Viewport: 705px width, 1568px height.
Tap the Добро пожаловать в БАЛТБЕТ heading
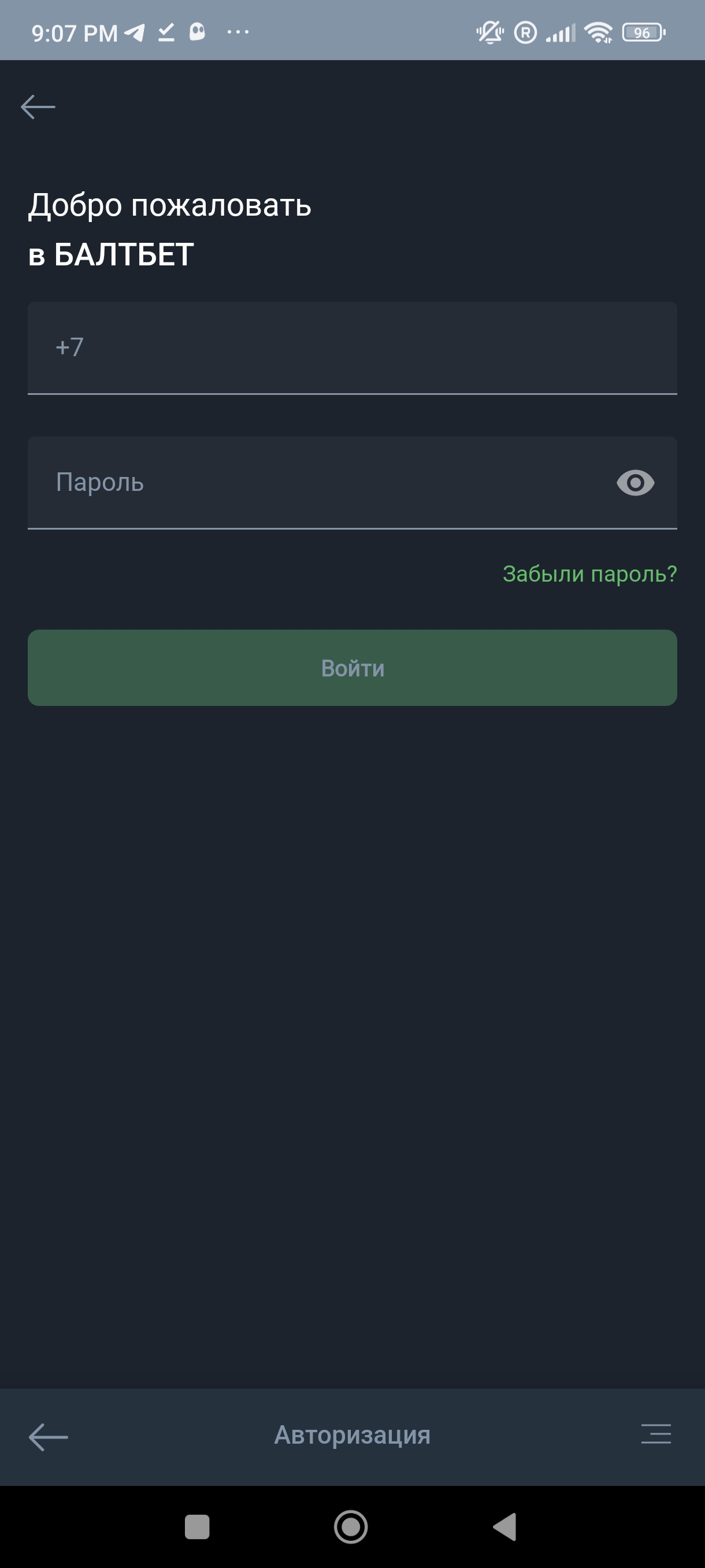coord(170,230)
